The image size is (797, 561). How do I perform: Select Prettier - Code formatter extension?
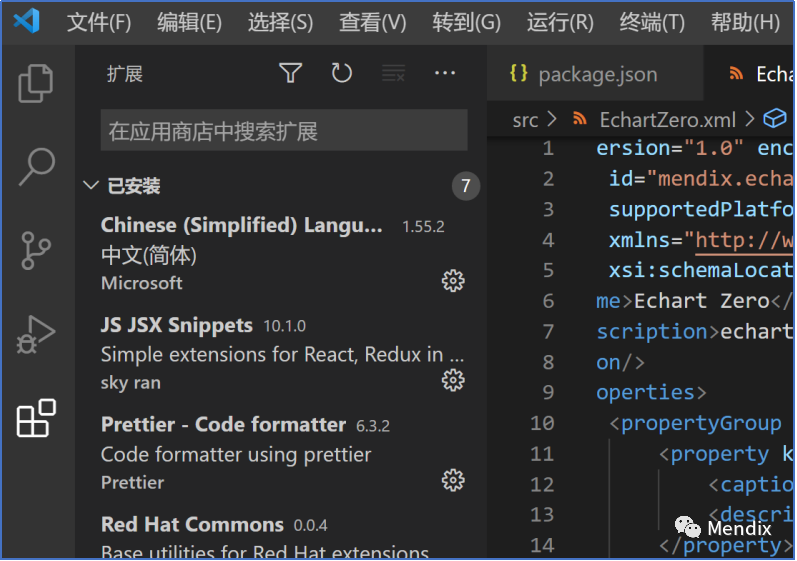282,453
